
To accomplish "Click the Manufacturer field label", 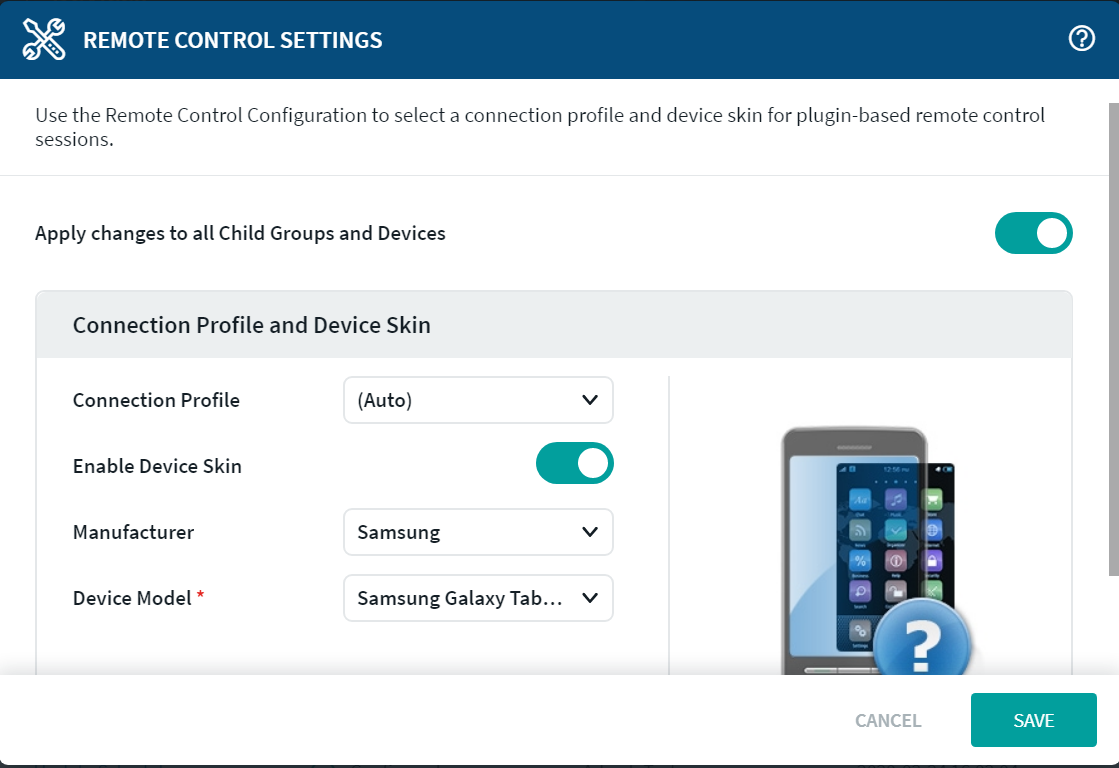I will coord(133,532).
